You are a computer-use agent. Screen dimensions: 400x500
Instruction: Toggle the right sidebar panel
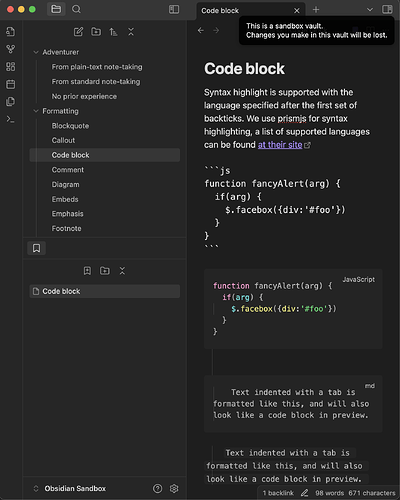(x=387, y=9)
